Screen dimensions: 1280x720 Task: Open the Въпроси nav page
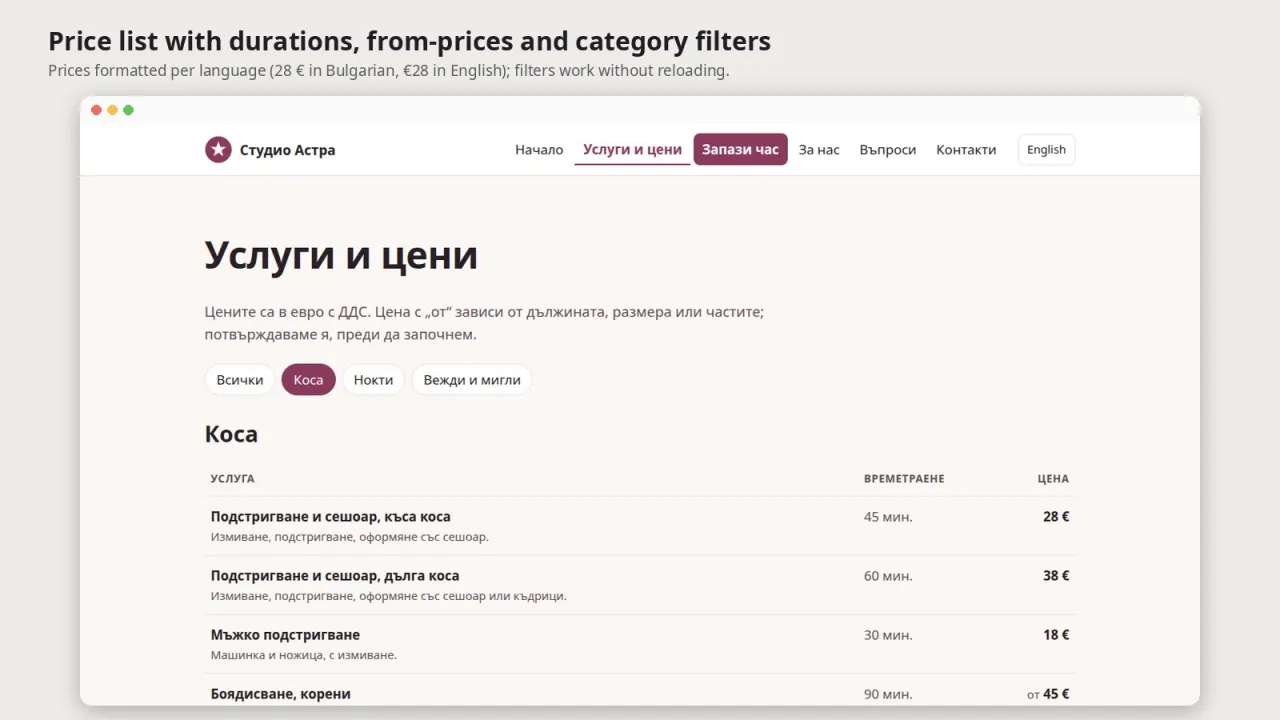(888, 150)
